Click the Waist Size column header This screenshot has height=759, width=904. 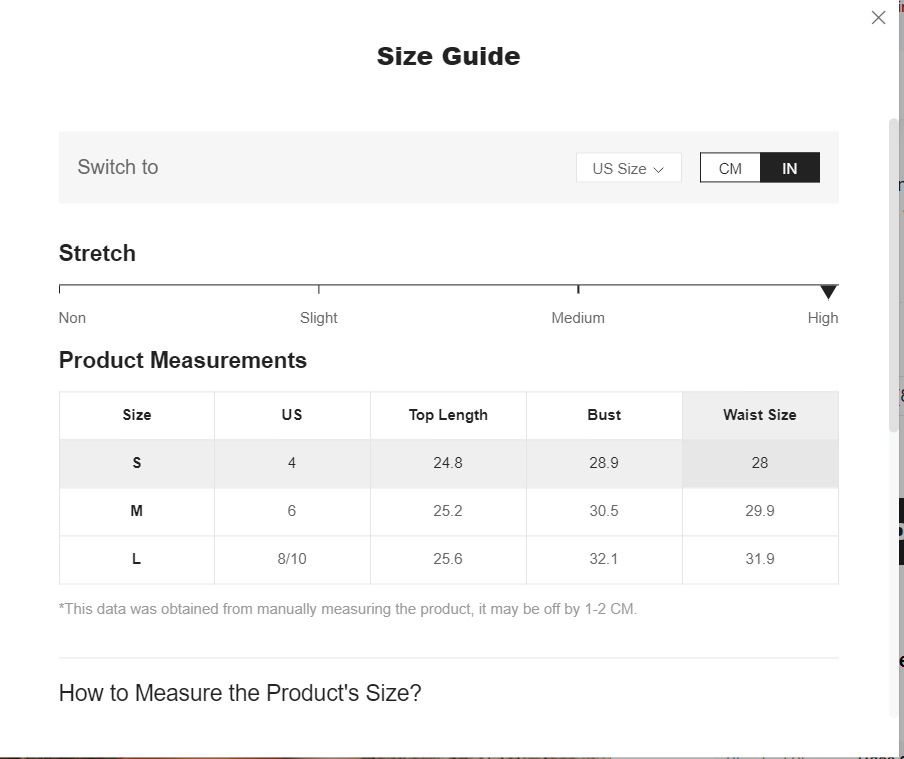(x=760, y=415)
